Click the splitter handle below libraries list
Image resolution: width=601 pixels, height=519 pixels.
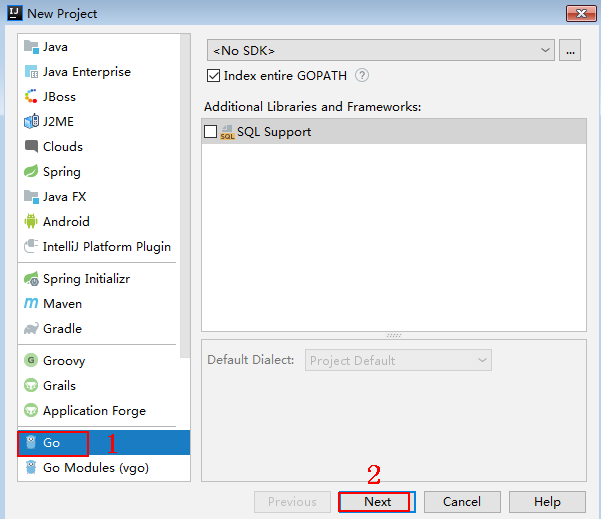point(394,335)
